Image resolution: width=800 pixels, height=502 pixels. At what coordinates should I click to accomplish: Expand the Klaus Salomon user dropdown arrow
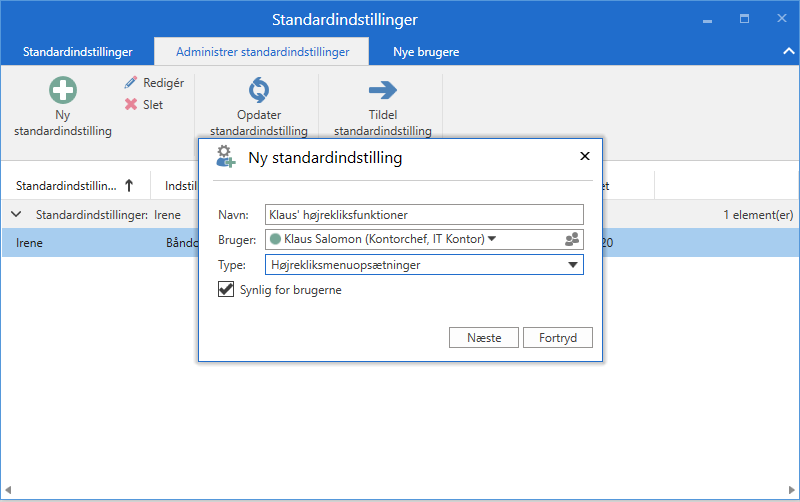click(492, 239)
